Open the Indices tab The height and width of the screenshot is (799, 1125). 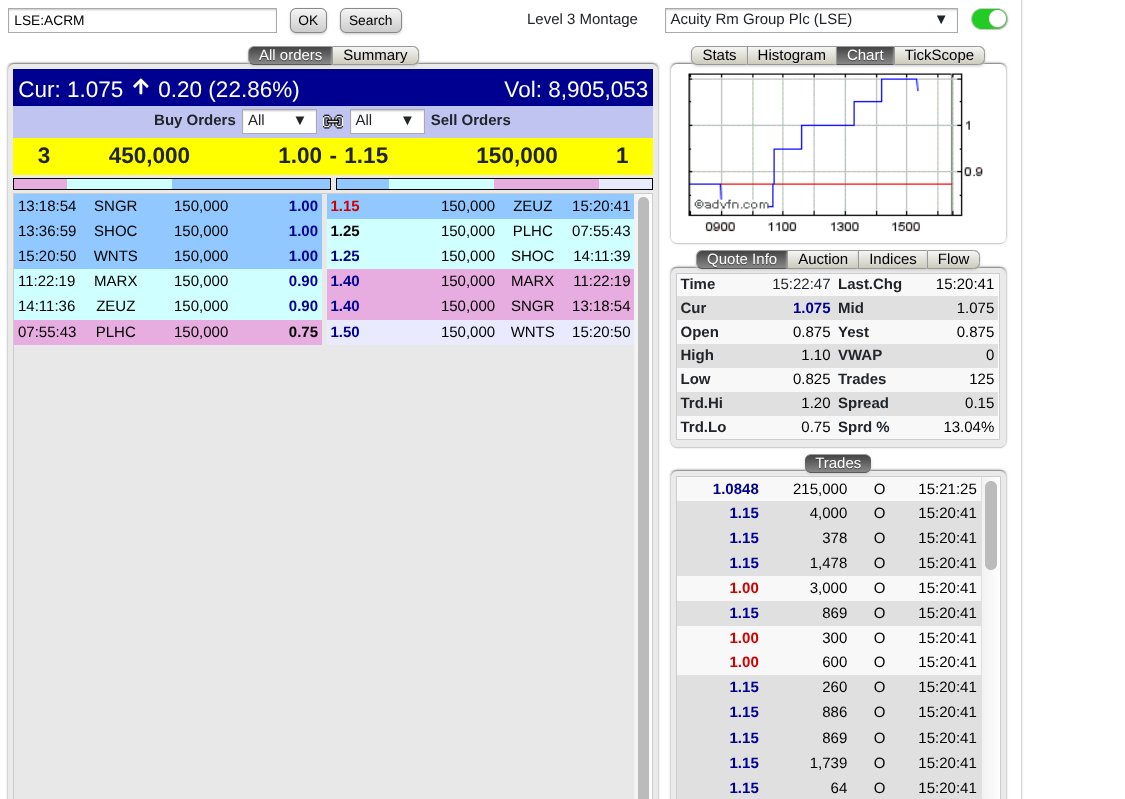tap(893, 259)
